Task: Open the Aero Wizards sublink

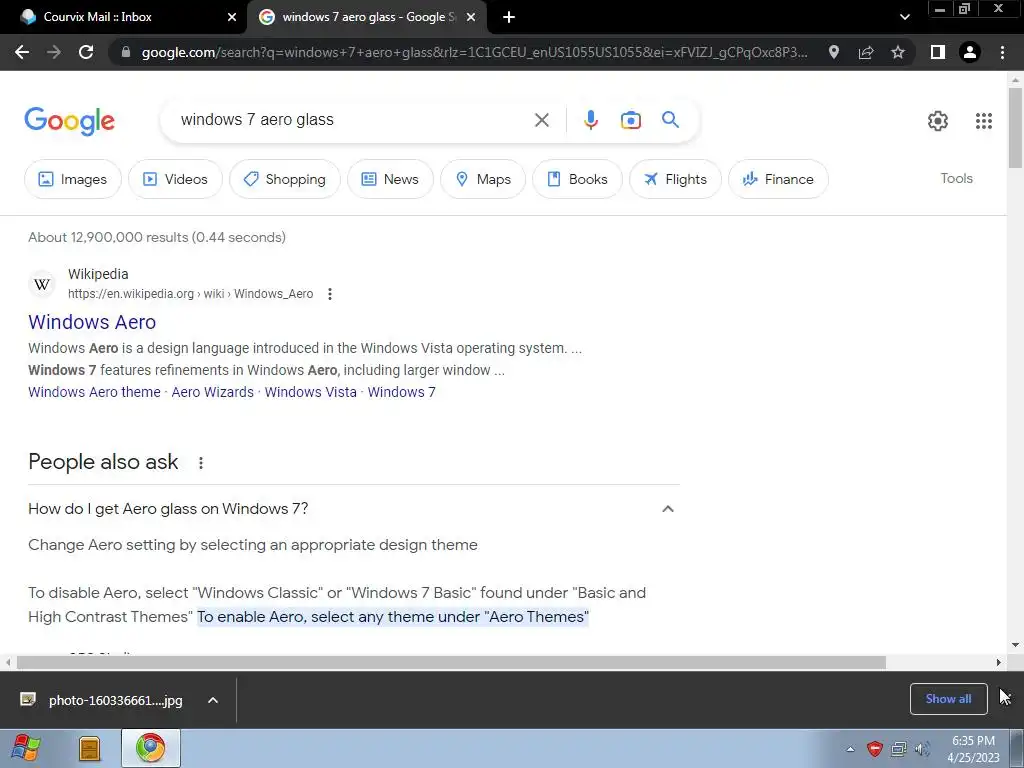Action: 212,392
